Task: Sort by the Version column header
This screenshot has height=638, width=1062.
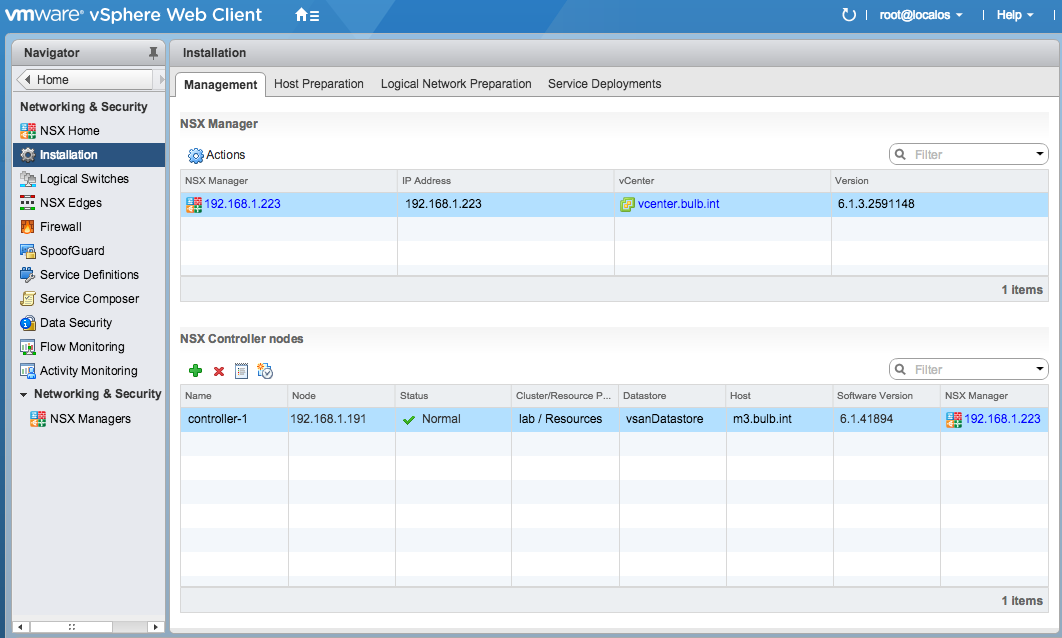Action: pyautogui.click(x=939, y=181)
